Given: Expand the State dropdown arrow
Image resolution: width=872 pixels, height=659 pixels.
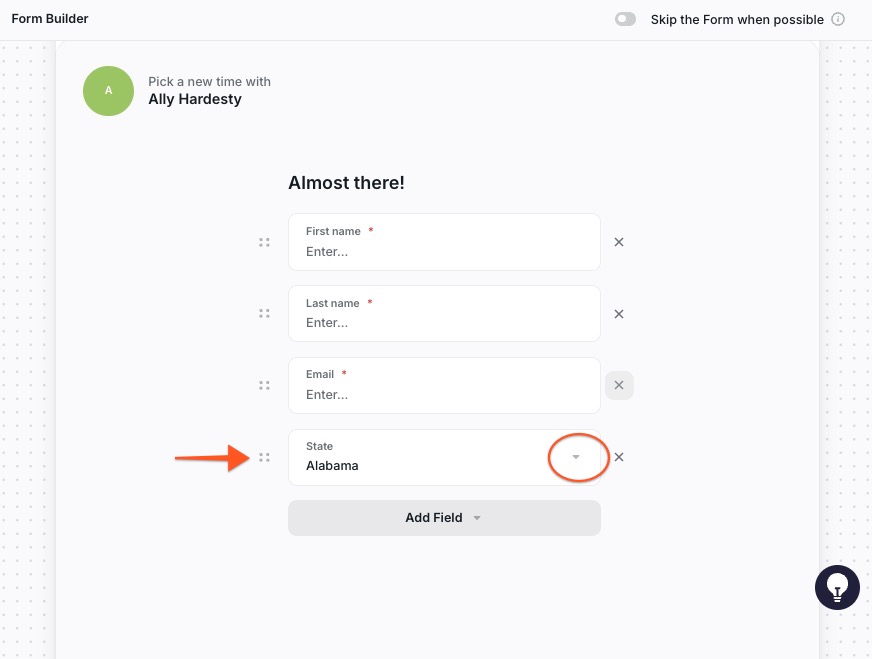Looking at the screenshot, I should click(576, 457).
